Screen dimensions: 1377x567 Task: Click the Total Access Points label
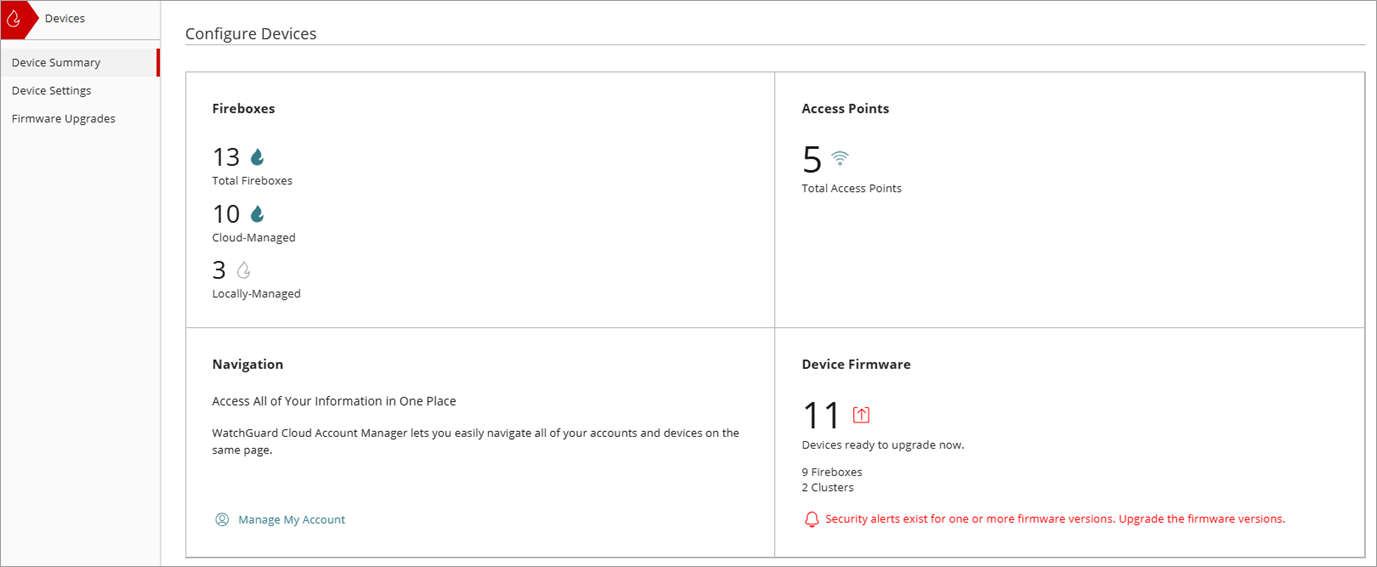coord(852,188)
